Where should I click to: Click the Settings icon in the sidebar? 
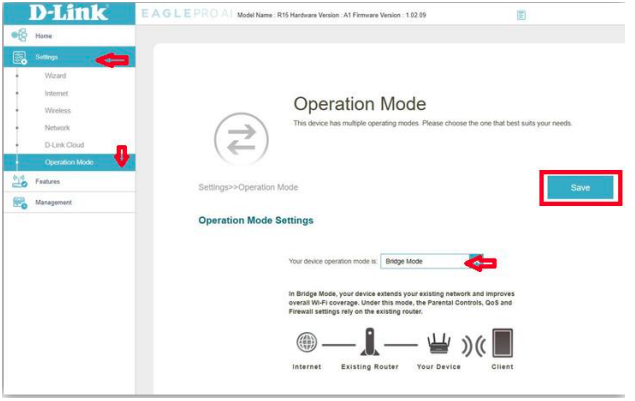point(20,58)
